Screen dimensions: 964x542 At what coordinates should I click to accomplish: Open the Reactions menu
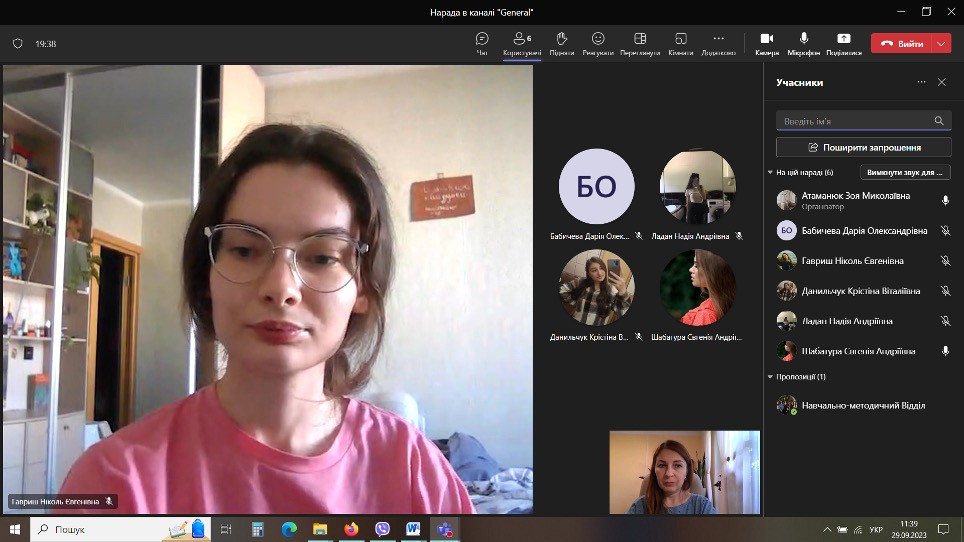click(x=598, y=44)
